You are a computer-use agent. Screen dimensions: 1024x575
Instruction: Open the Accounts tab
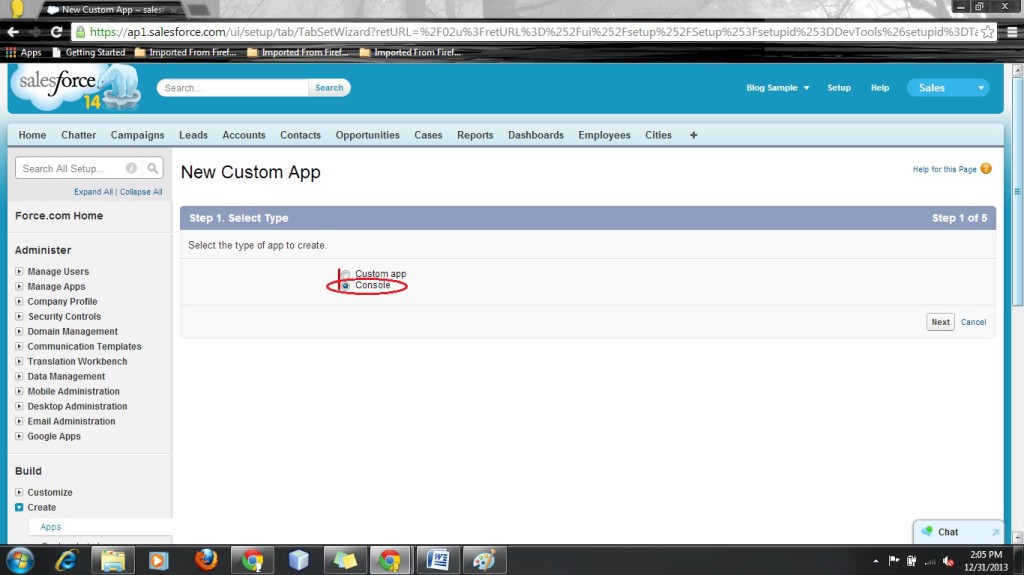click(x=244, y=135)
